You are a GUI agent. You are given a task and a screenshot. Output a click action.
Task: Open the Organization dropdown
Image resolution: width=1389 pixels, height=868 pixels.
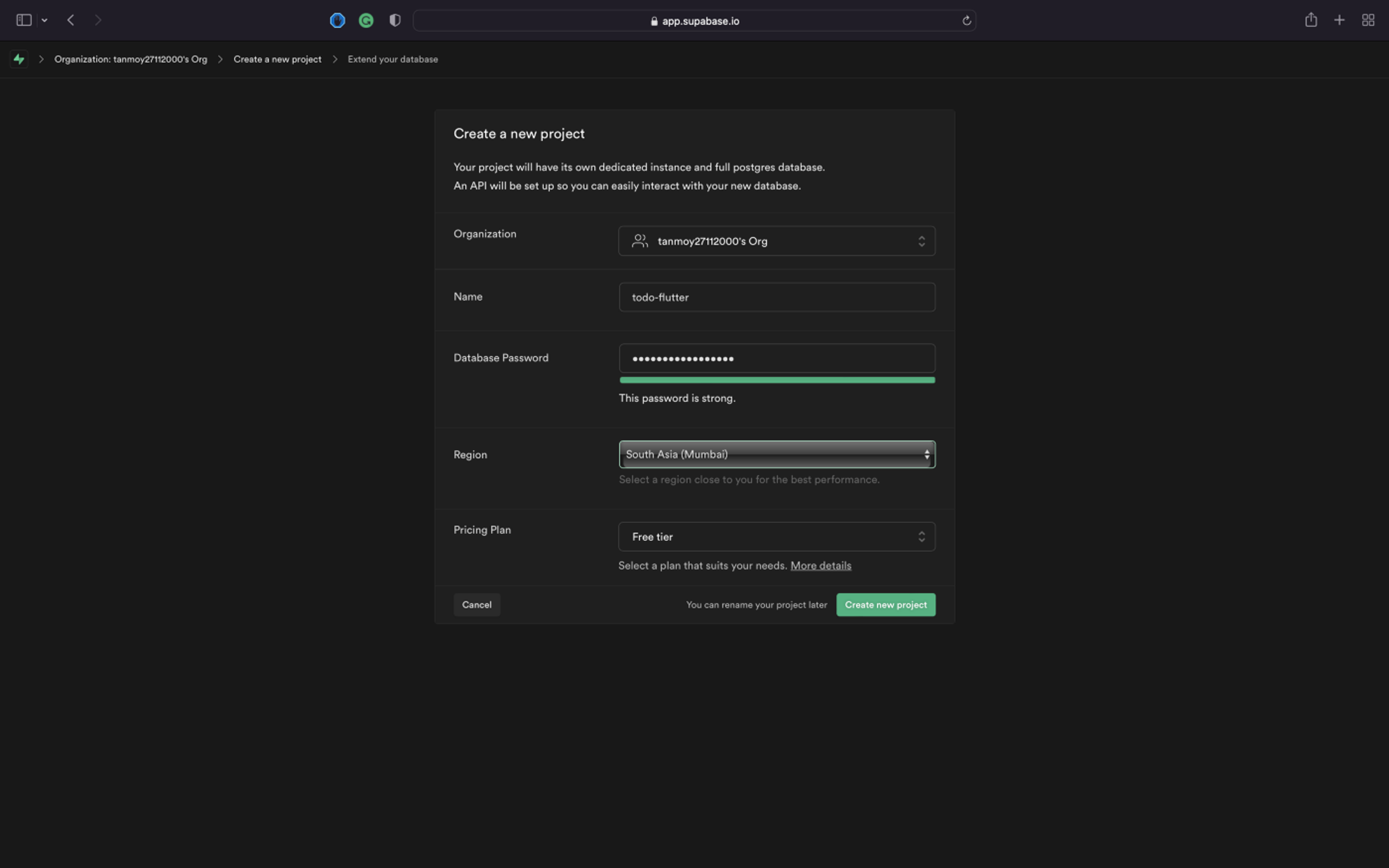click(x=776, y=241)
